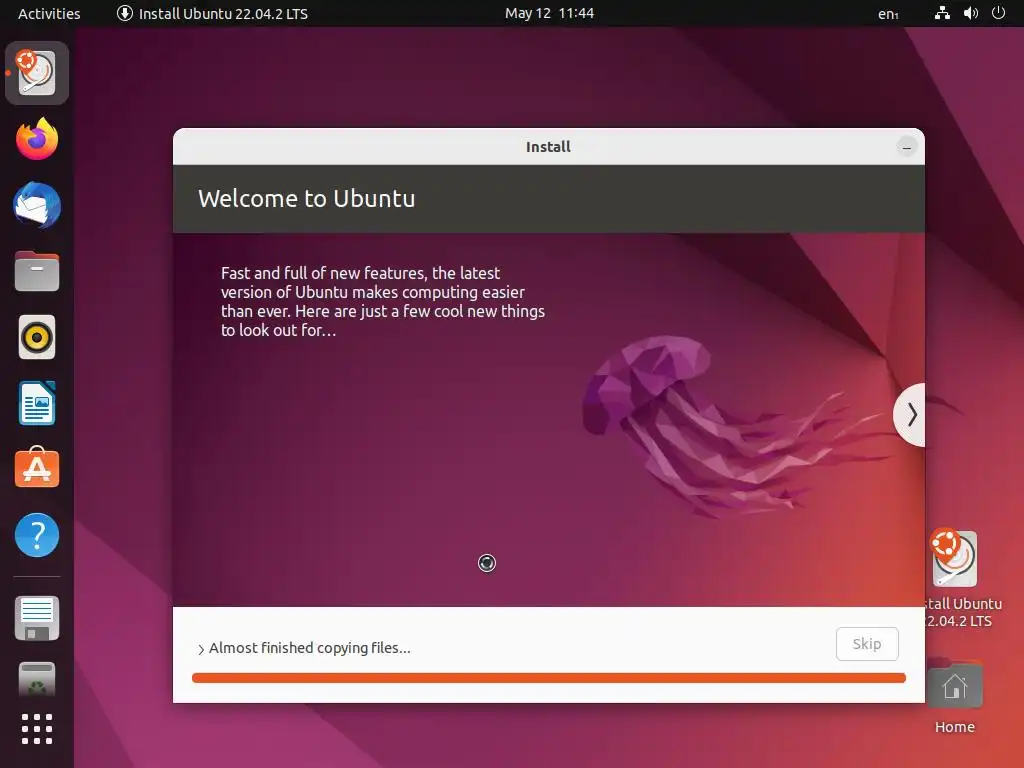Click the floppy drive icon in the dock
This screenshot has height=768, width=1024.
click(x=37, y=618)
